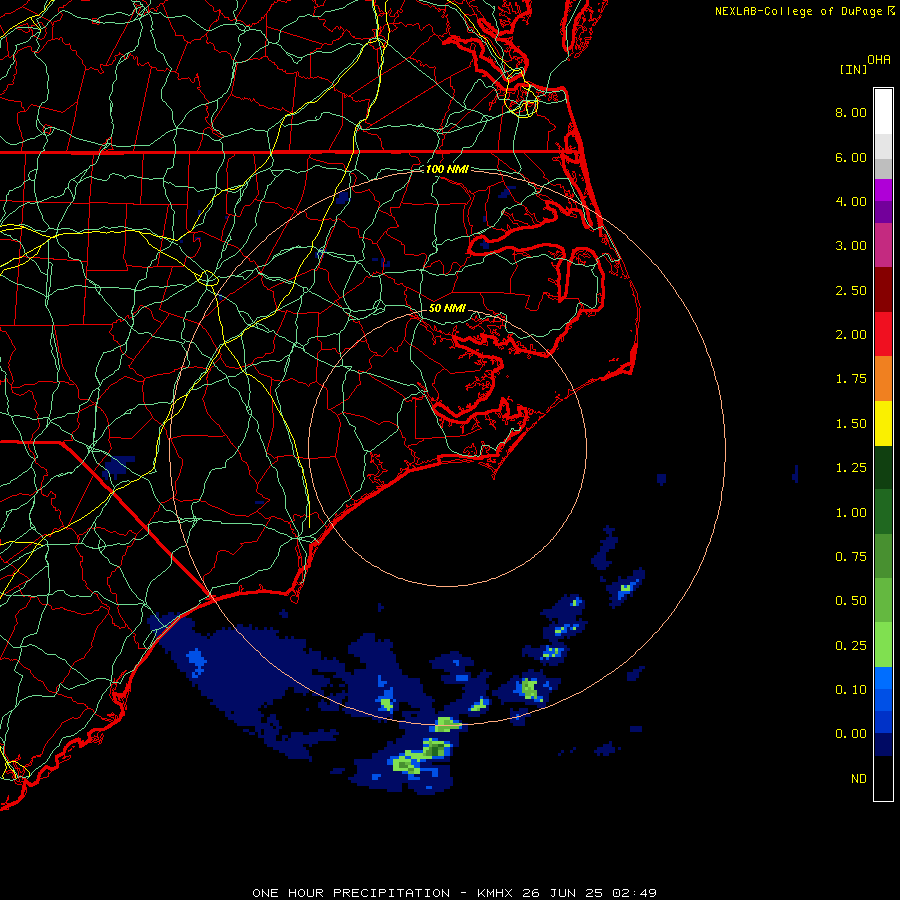900x900 pixels.
Task: Click the 1.25 legend value
Action: (x=851, y=468)
